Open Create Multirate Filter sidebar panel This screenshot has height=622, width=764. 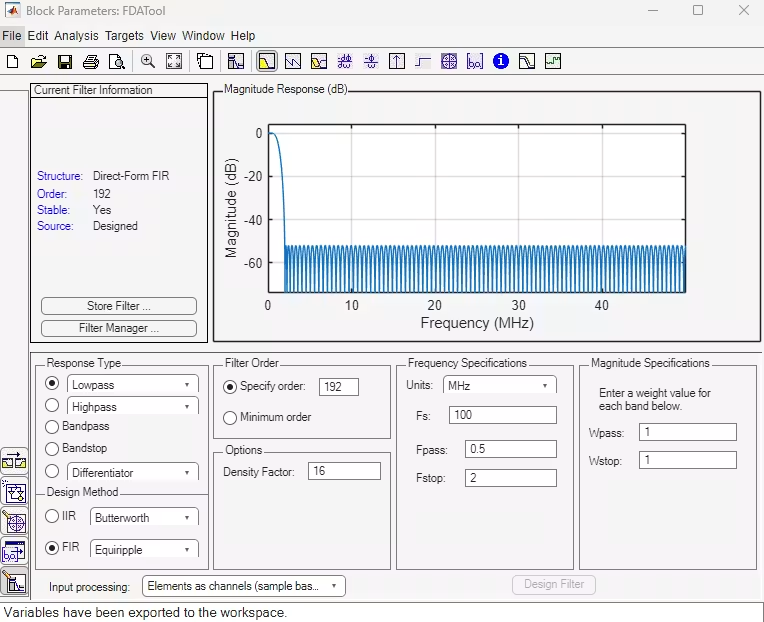click(14, 461)
